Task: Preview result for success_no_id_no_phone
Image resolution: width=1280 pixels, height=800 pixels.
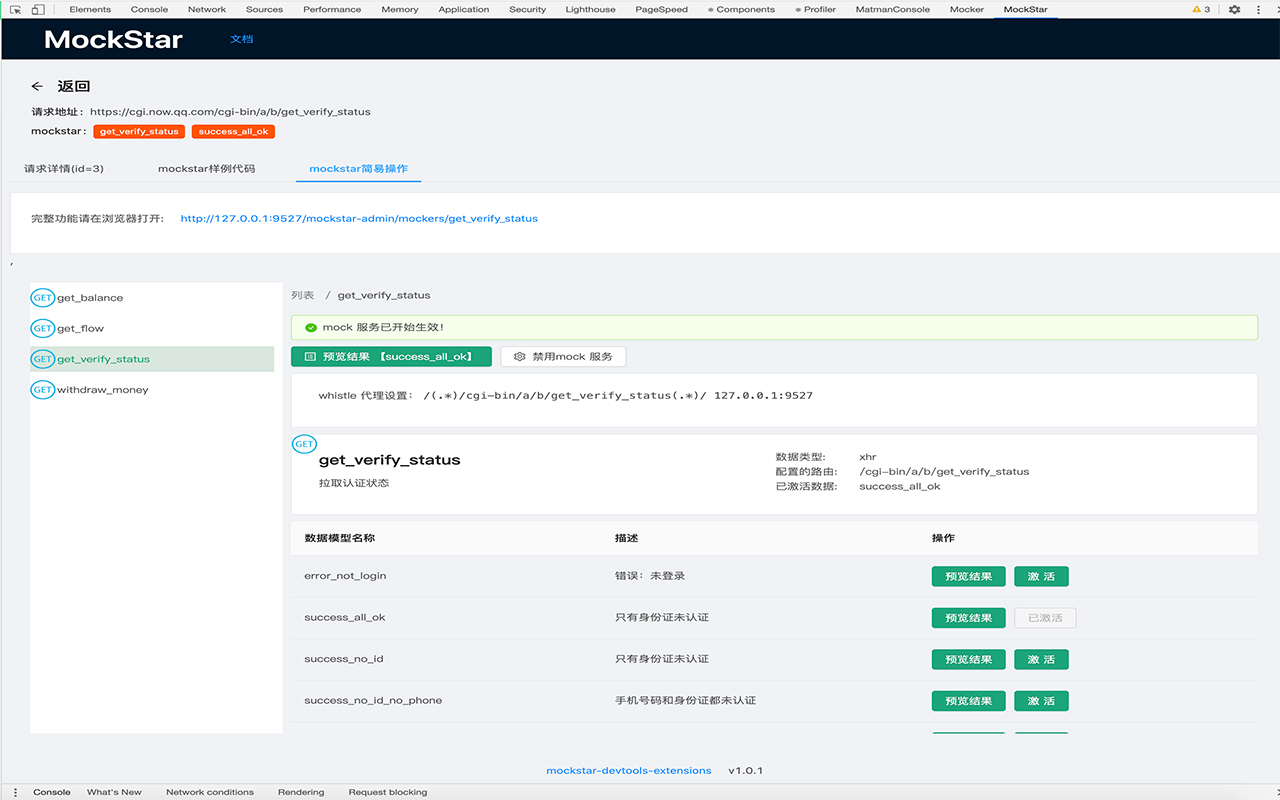Action: pos(968,701)
